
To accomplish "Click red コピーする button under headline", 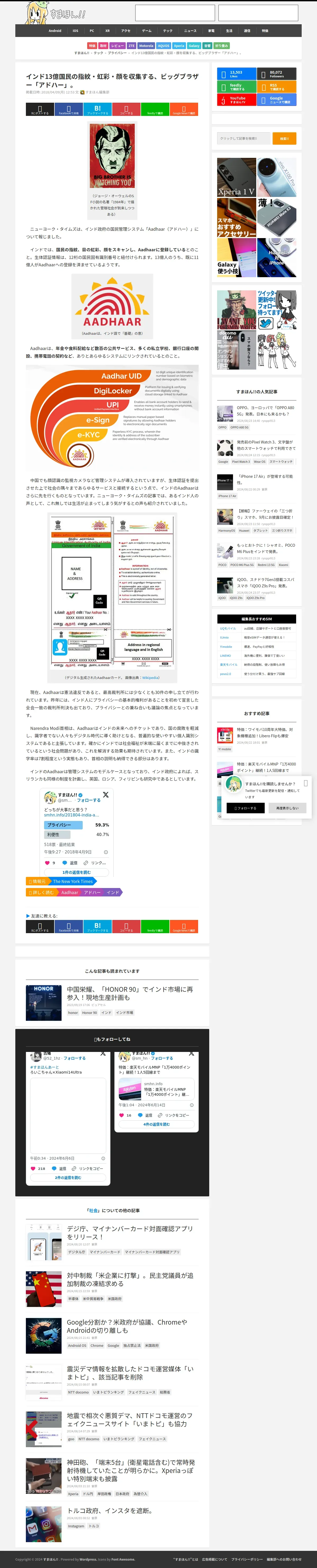I will [x=126, y=110].
